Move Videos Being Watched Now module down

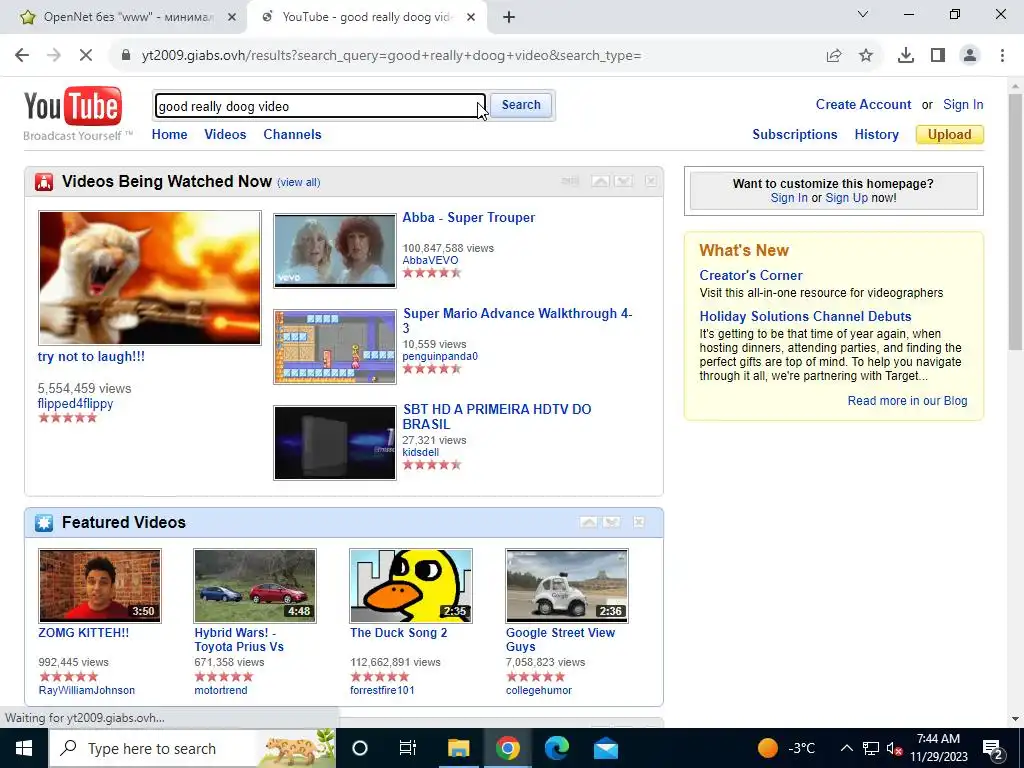tap(624, 181)
